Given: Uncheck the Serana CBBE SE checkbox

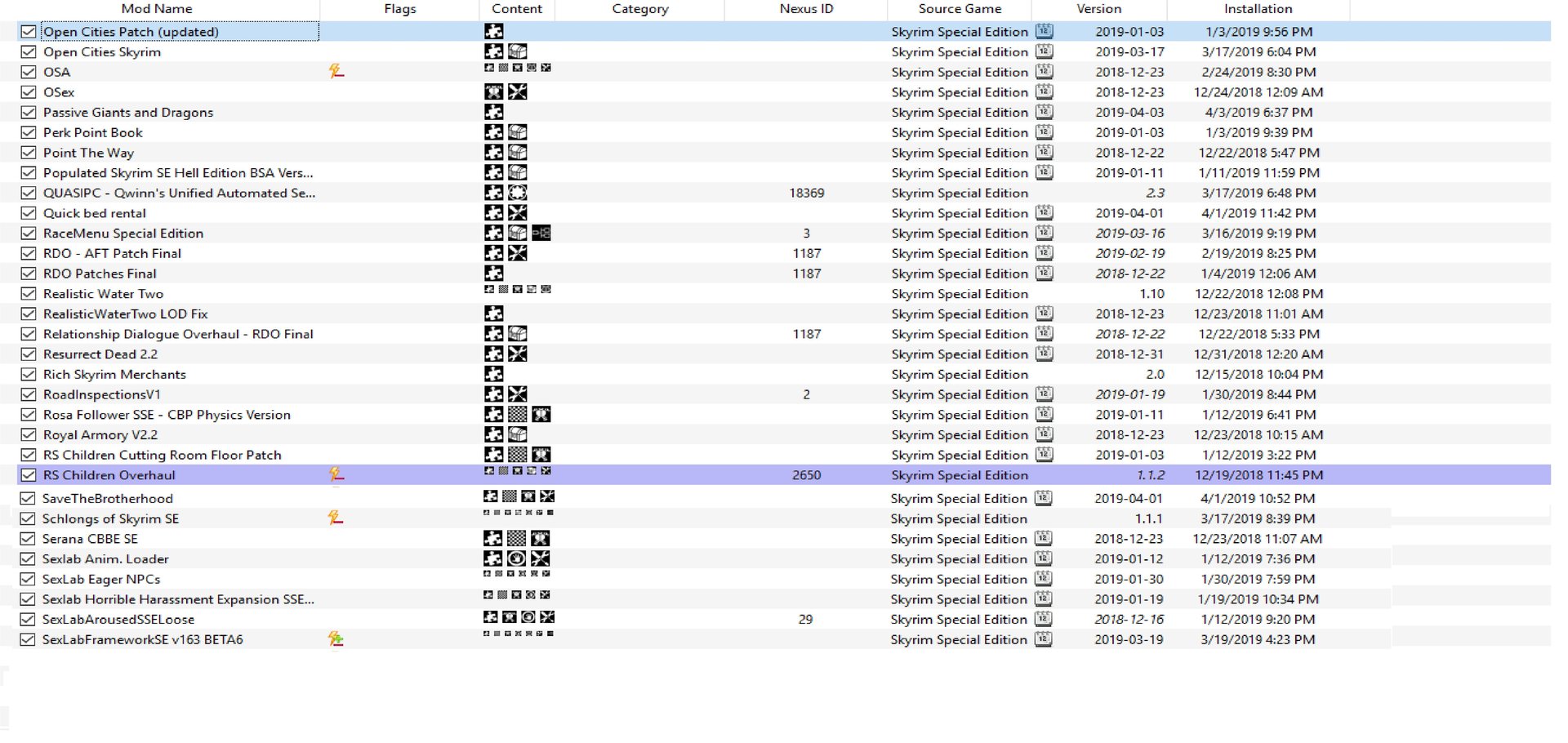Looking at the screenshot, I should (x=28, y=538).
